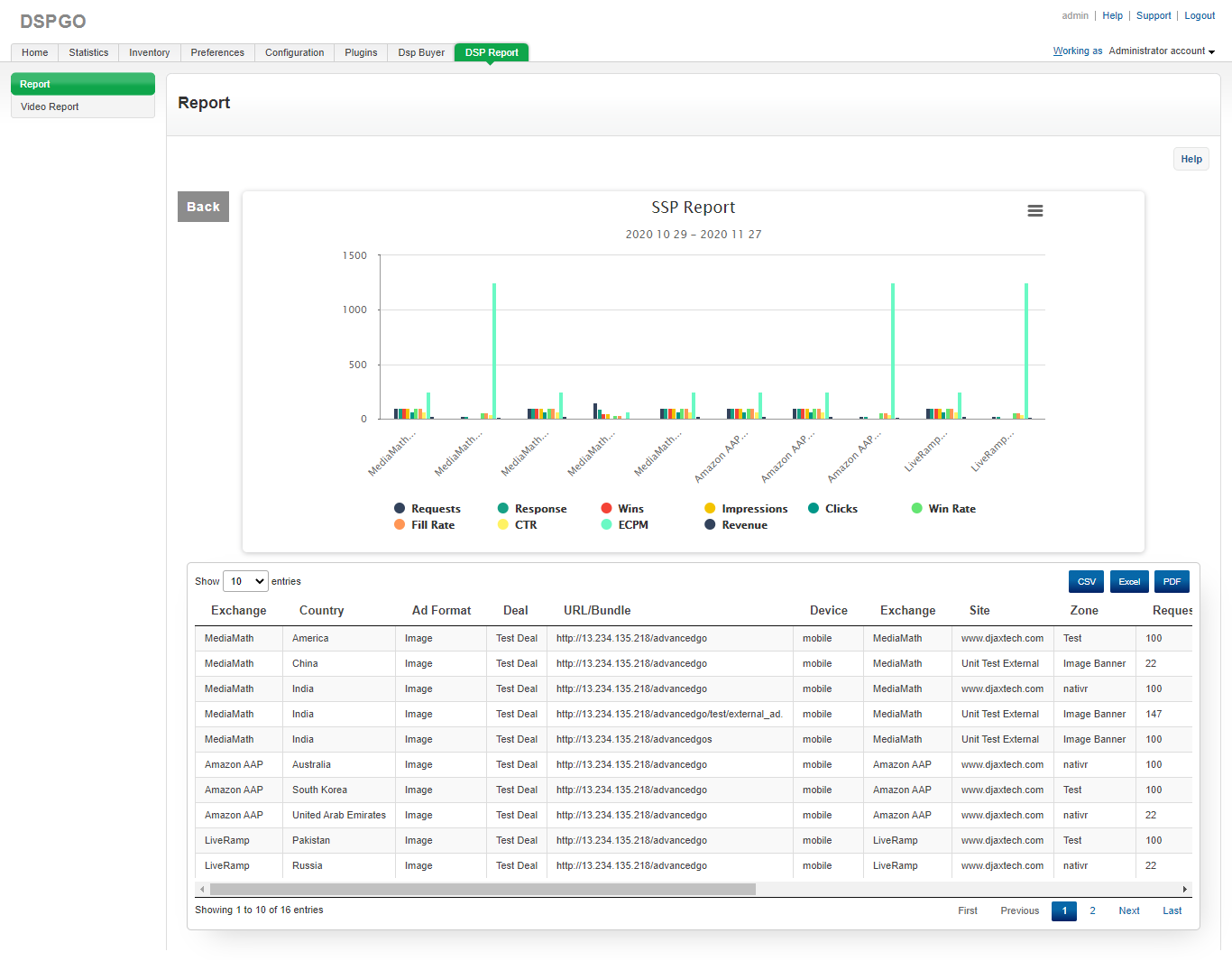
Task: Open the Show entries dropdown
Action: click(245, 582)
